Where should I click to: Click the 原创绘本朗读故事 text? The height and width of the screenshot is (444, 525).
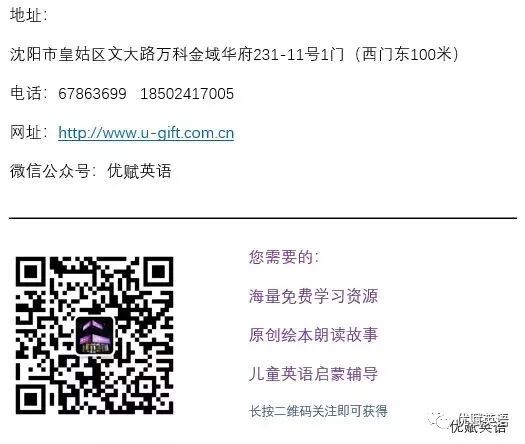[313, 335]
